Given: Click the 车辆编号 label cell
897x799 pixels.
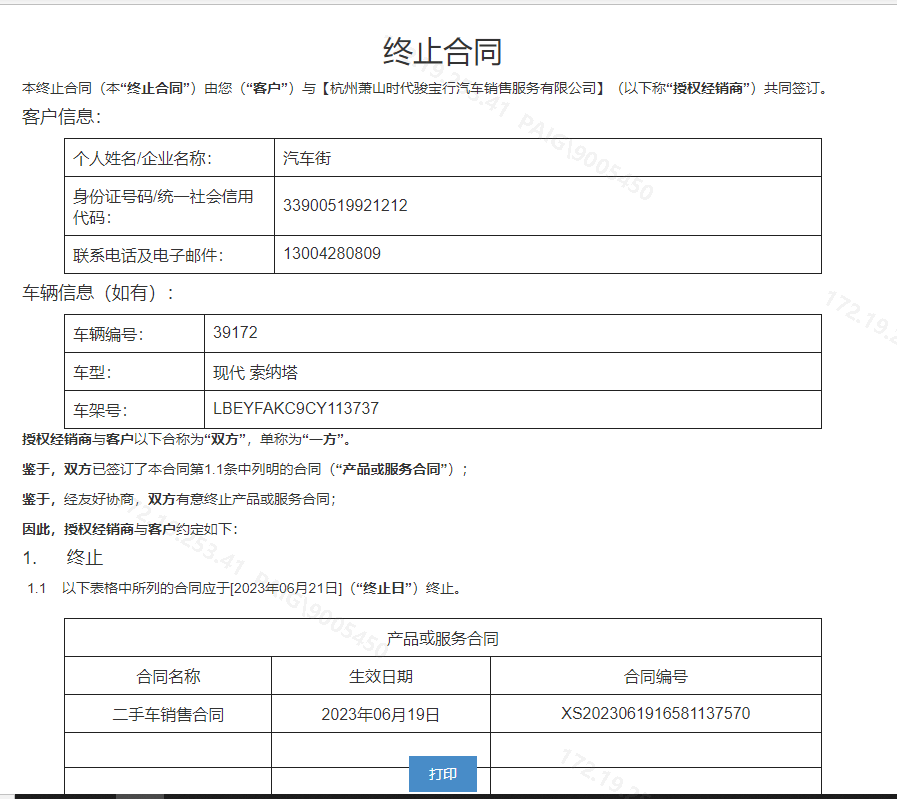Looking at the screenshot, I should coord(134,333).
